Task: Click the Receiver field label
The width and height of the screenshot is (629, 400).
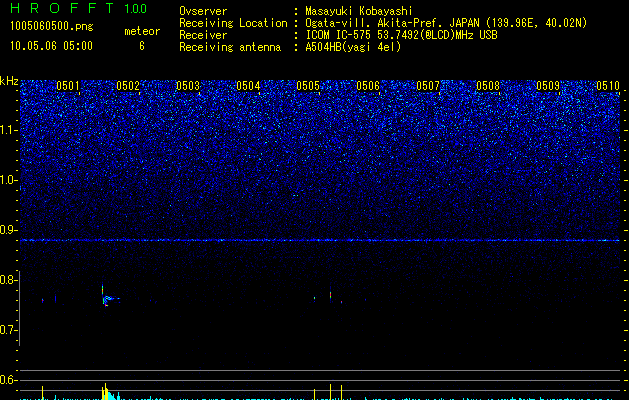Action: coord(203,35)
